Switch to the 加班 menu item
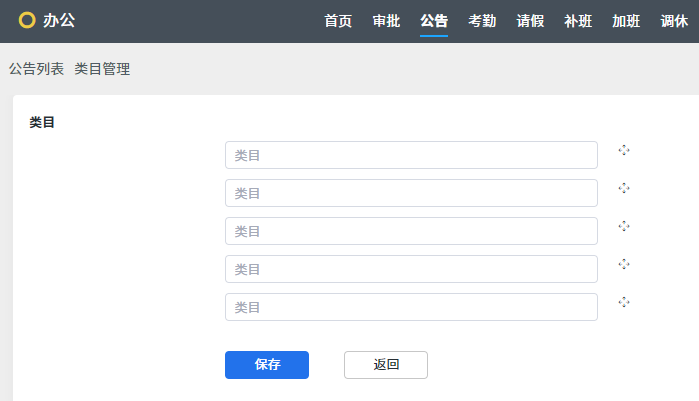 point(626,21)
